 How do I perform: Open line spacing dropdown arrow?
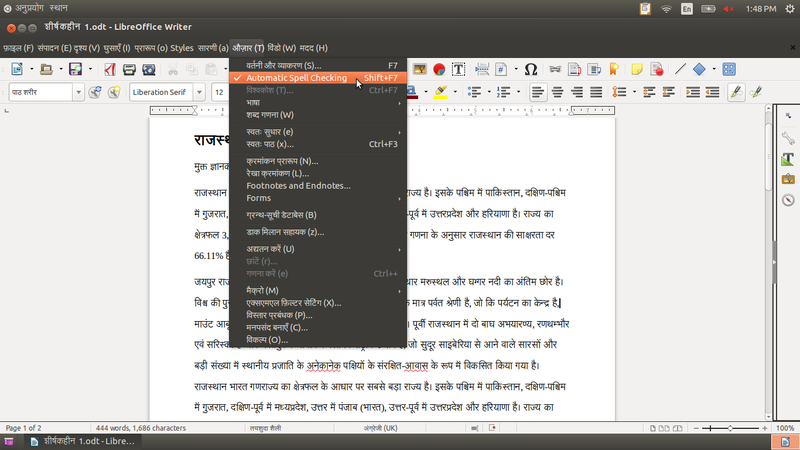pos(634,92)
